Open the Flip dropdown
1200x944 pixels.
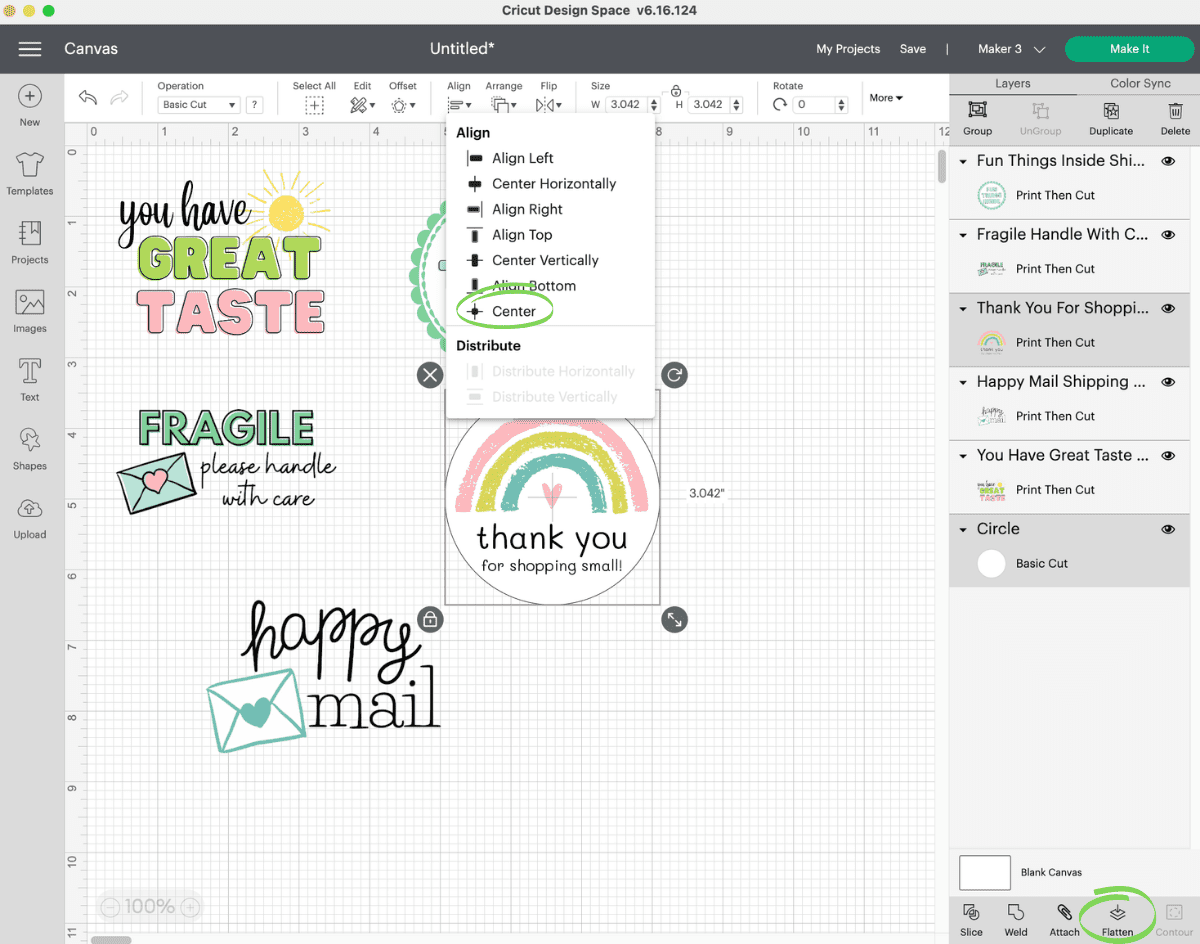point(549,105)
